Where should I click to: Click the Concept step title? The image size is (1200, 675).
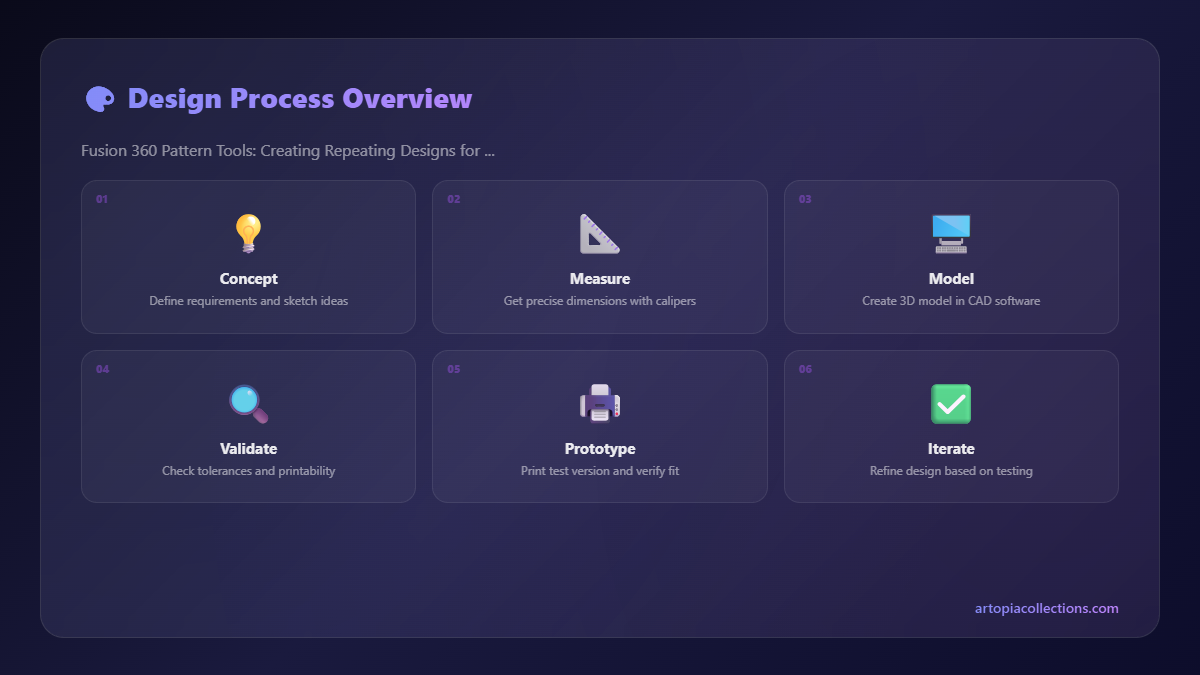click(248, 279)
